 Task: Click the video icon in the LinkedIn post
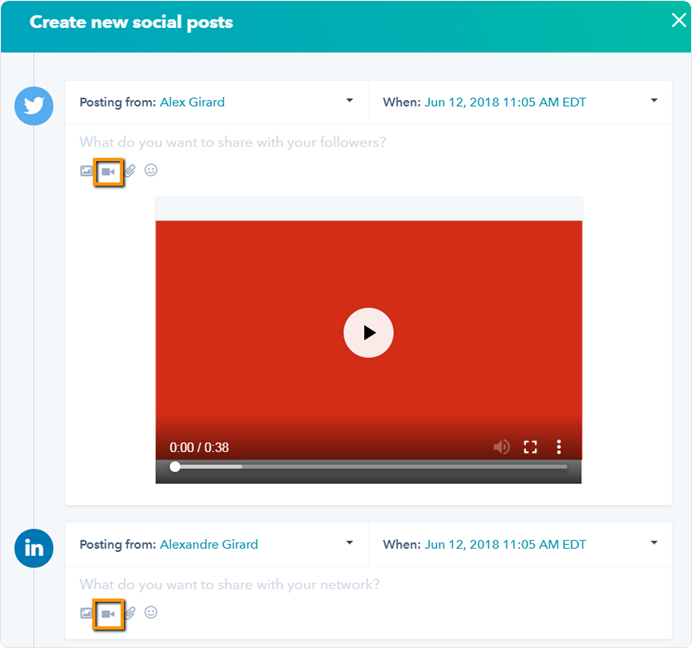(x=109, y=613)
